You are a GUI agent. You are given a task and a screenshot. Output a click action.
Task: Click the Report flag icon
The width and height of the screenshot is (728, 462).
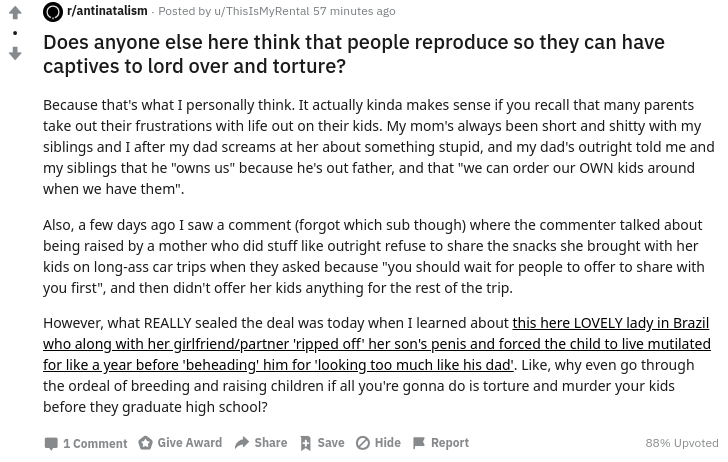[418, 443]
